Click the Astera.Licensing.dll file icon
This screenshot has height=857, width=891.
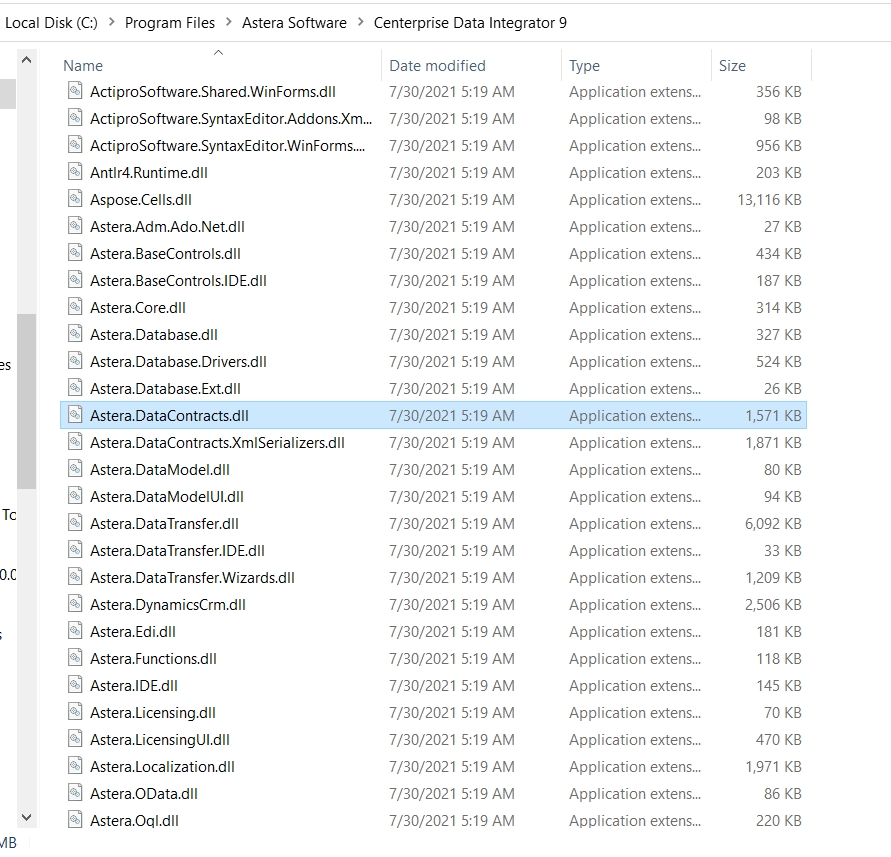[x=75, y=712]
